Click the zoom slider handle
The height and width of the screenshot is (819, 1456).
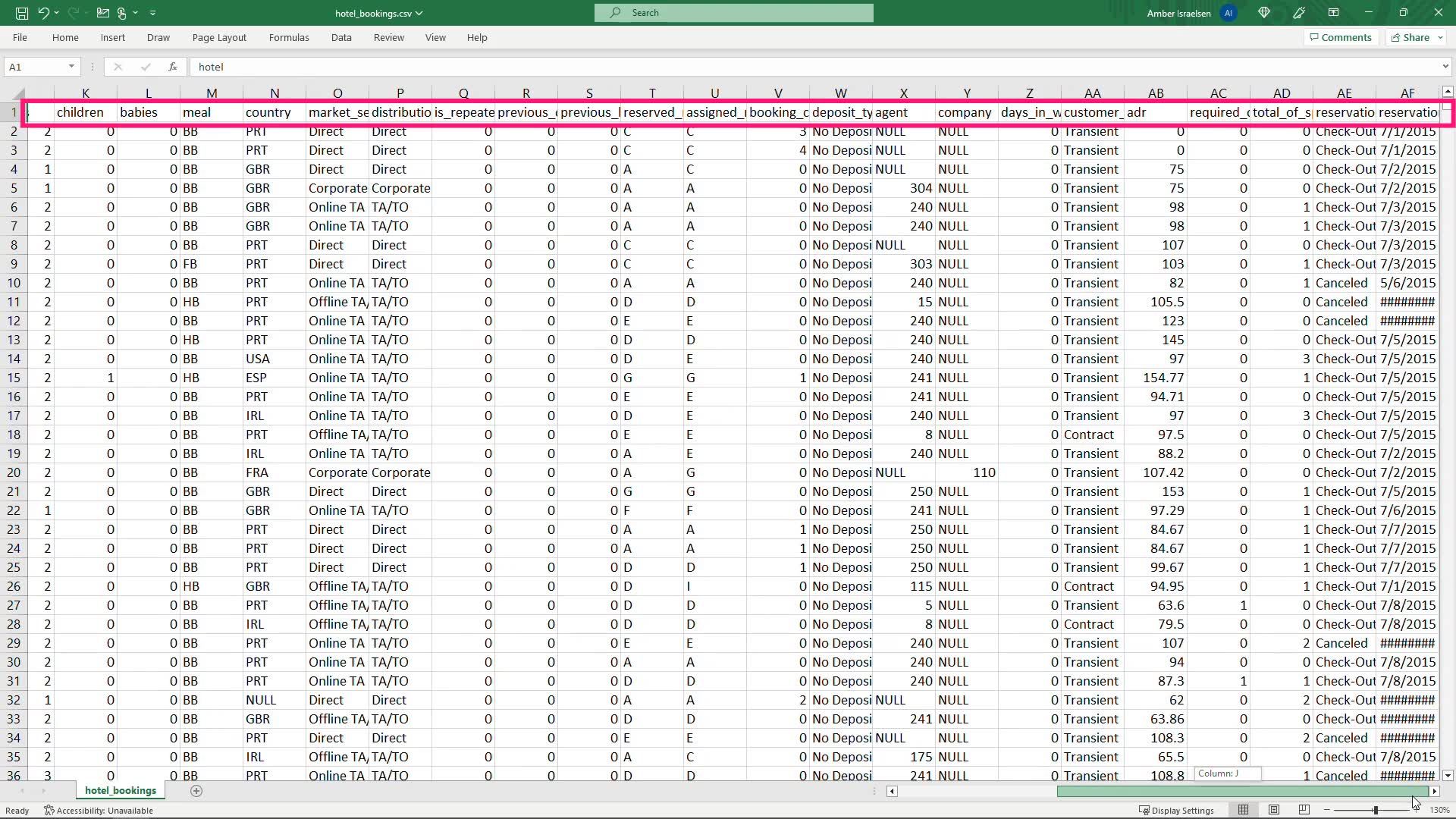click(1376, 810)
